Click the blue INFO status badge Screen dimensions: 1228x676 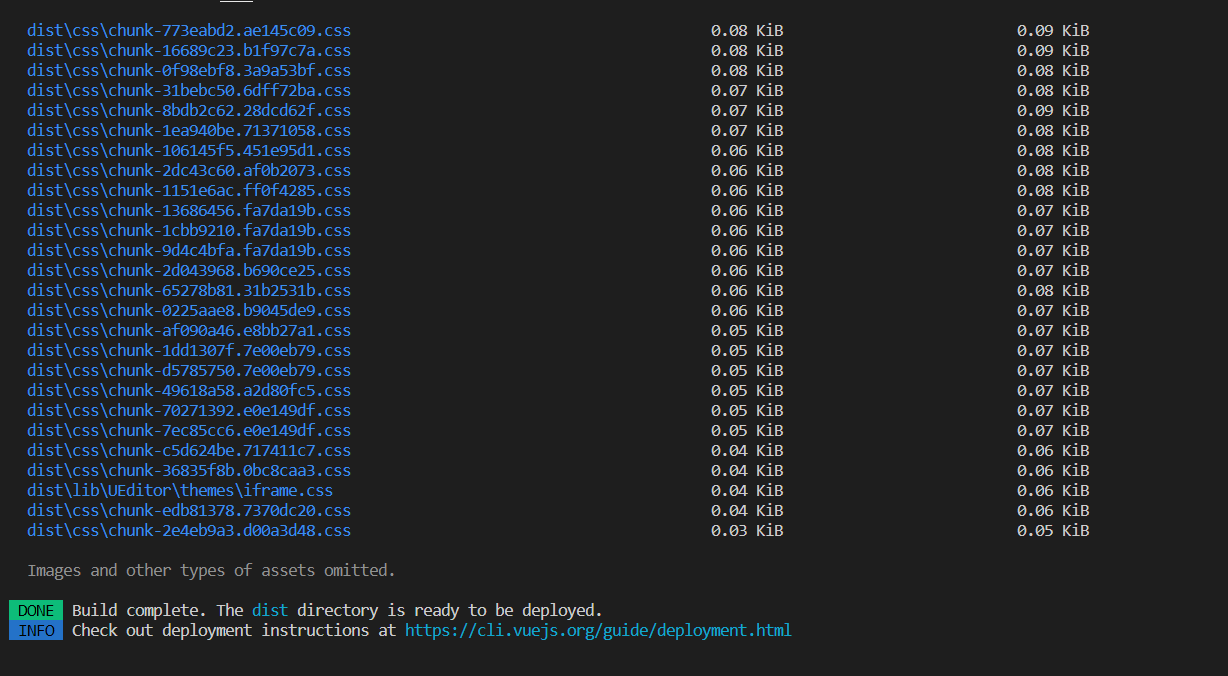[36, 630]
